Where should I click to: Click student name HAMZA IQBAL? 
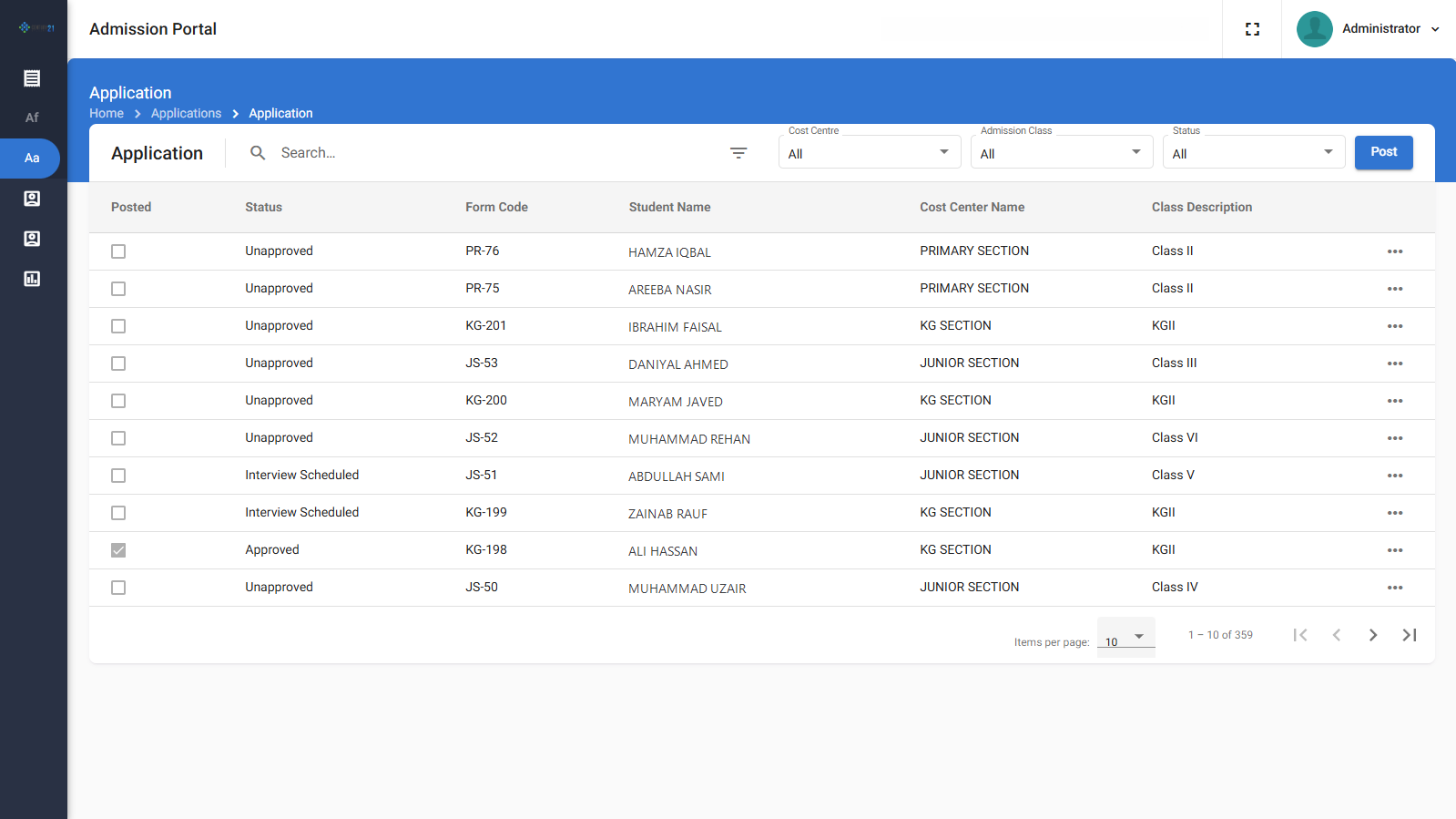(669, 252)
